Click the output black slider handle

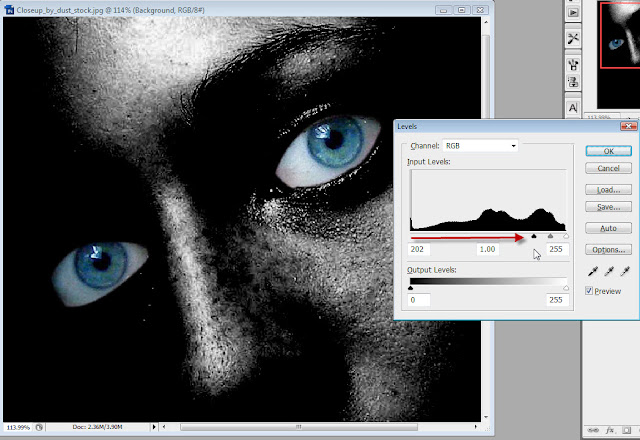point(411,288)
